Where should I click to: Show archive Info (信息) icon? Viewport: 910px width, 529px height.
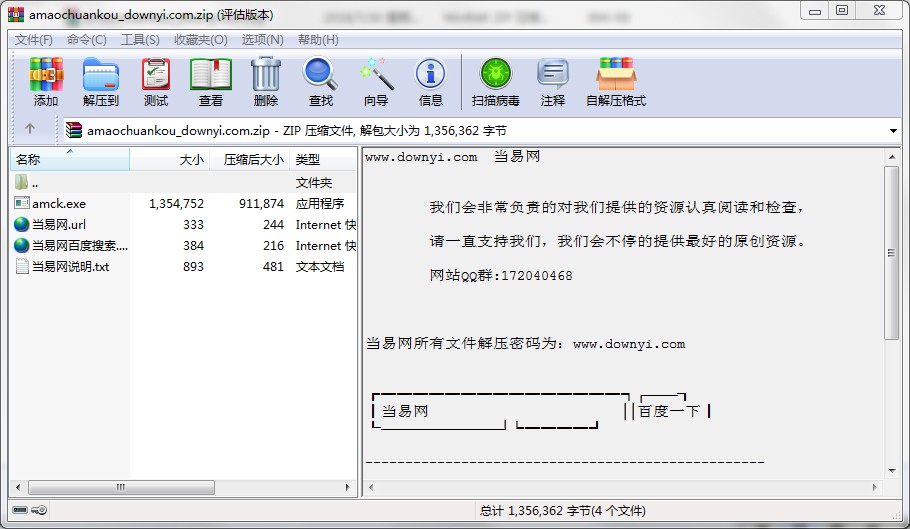pos(431,74)
